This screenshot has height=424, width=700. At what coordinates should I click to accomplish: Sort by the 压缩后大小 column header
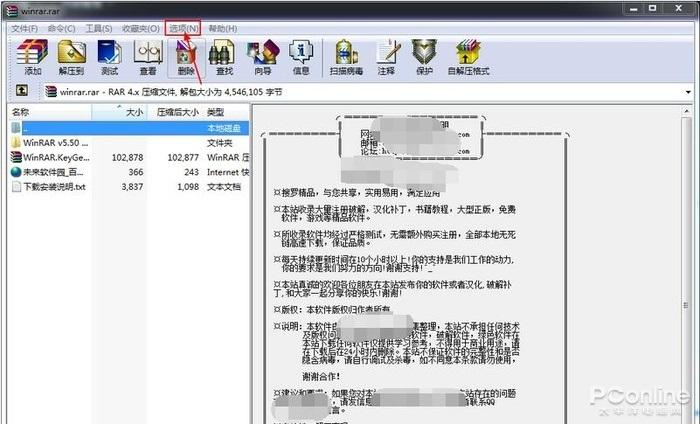[x=175, y=112]
